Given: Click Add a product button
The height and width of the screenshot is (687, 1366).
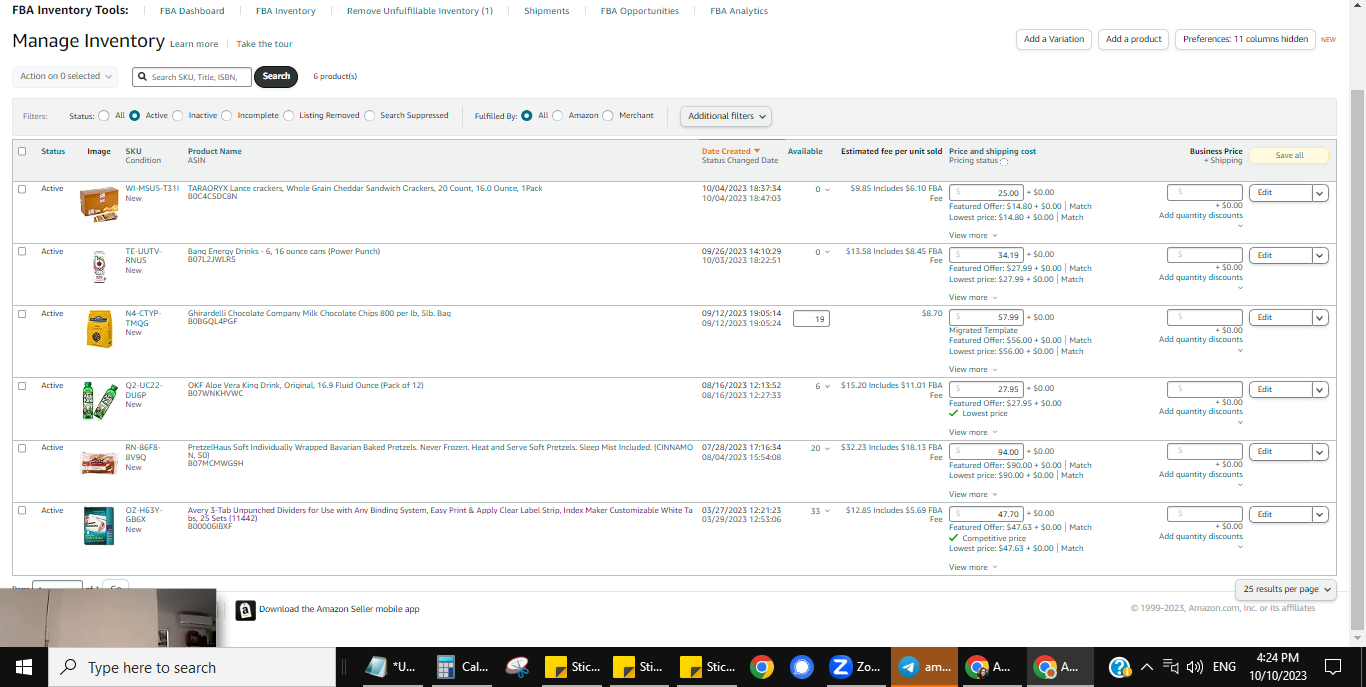Looking at the screenshot, I should click(1134, 39).
